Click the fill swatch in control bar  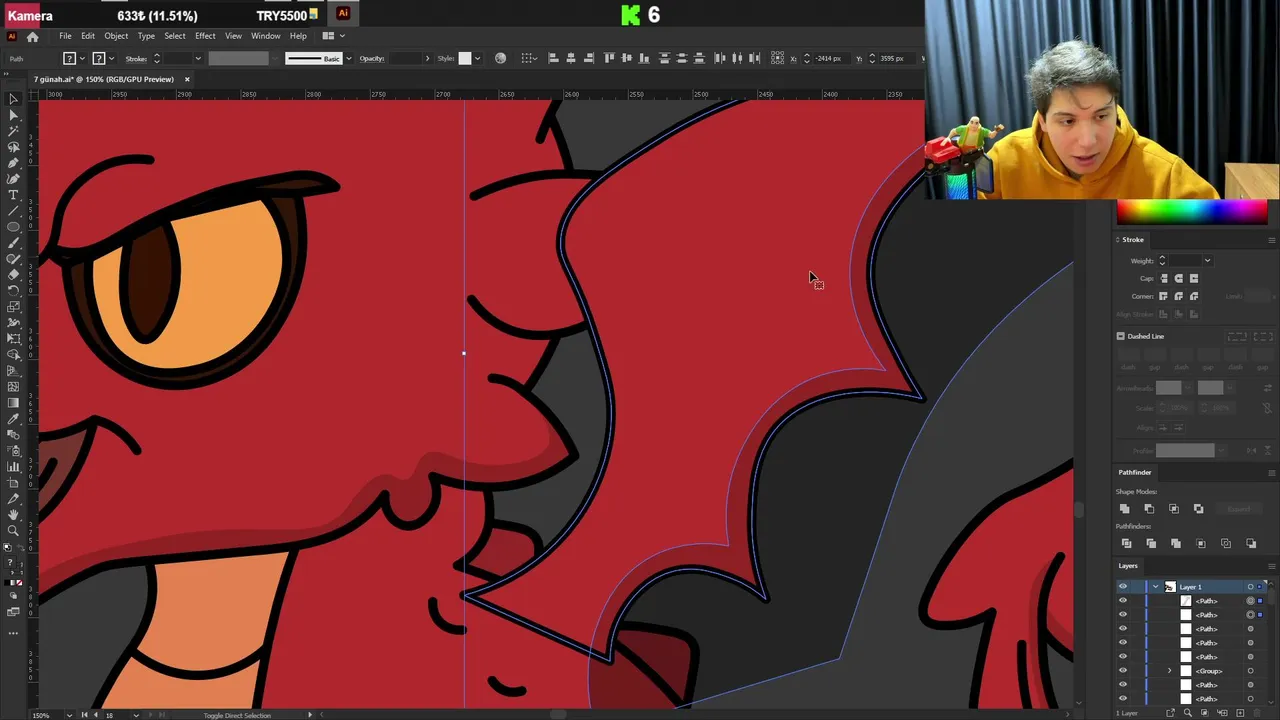(69, 58)
